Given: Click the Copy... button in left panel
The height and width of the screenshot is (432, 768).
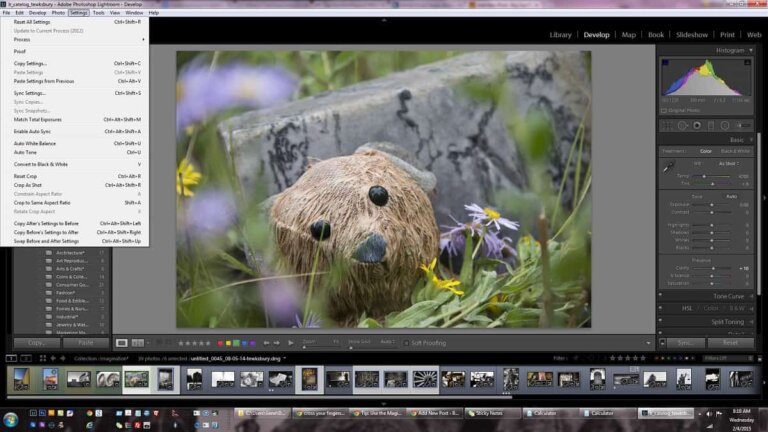Looking at the screenshot, I should coord(37,343).
